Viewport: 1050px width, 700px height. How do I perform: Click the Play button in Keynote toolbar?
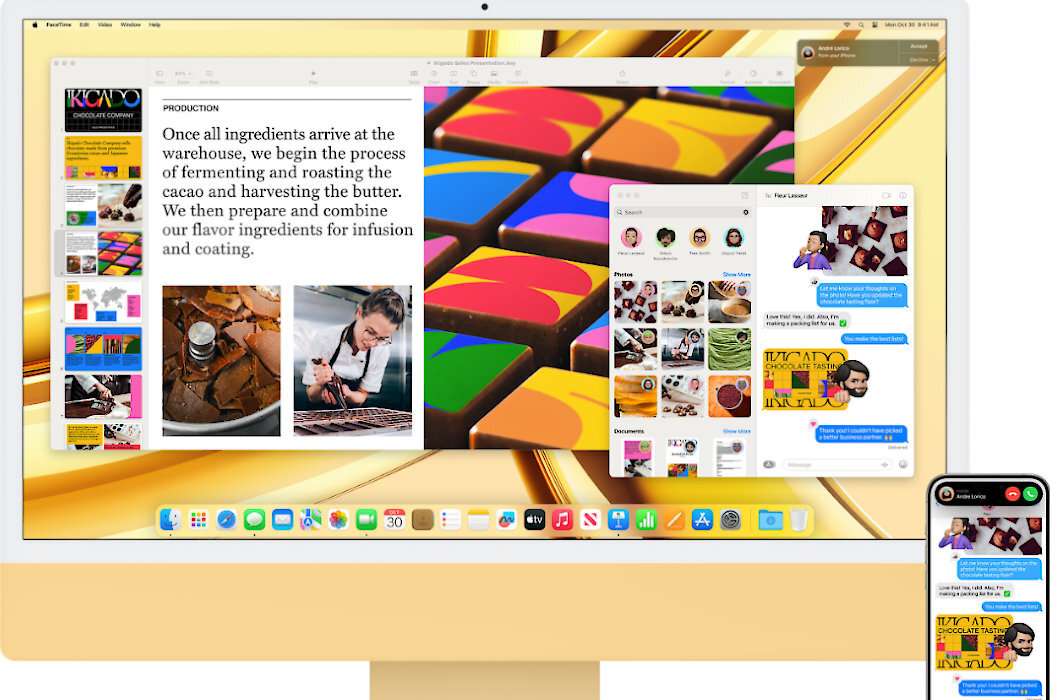pos(313,74)
